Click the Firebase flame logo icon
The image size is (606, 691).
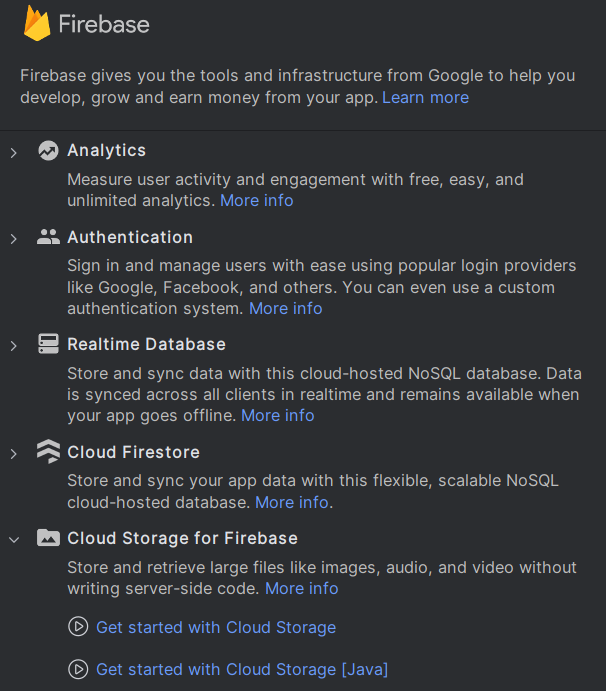(x=37, y=24)
